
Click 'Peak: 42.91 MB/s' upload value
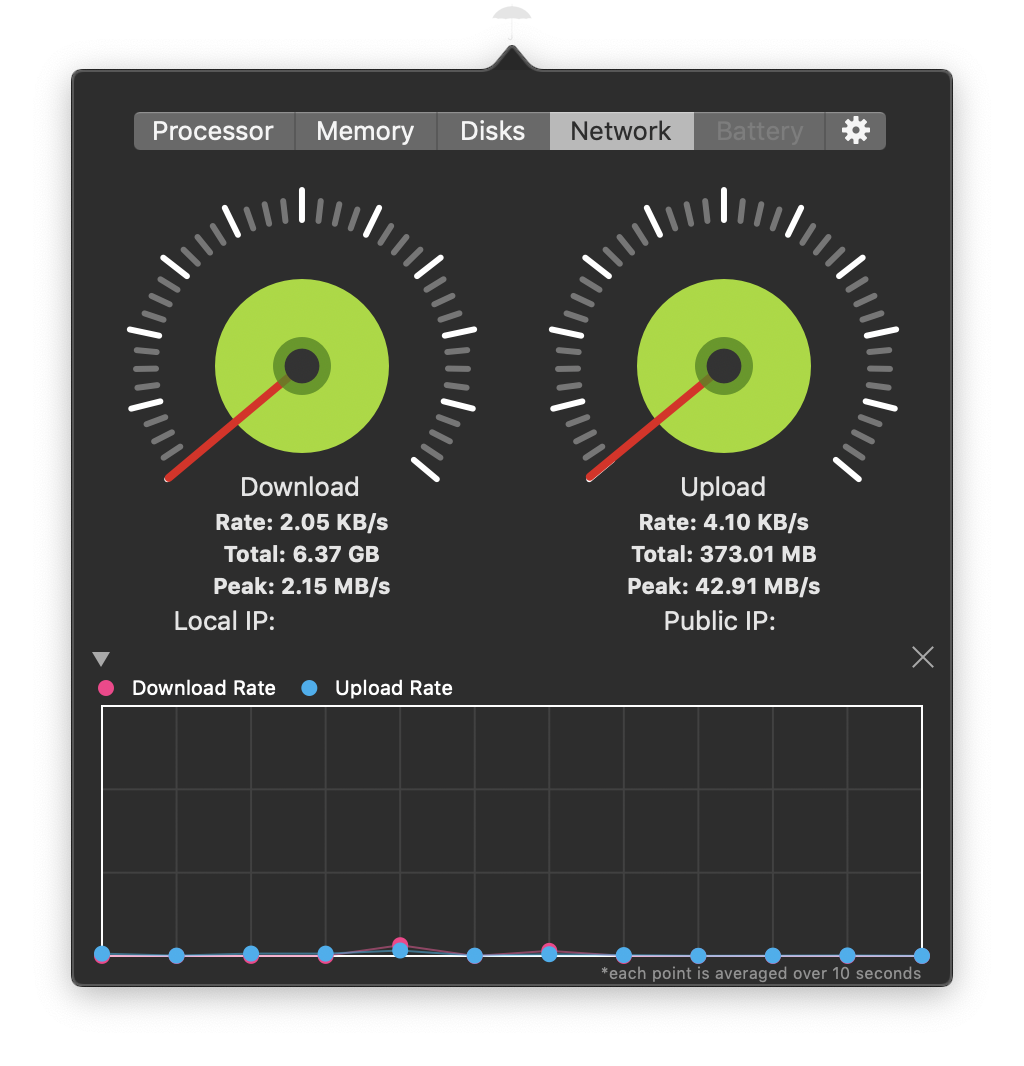click(x=723, y=586)
